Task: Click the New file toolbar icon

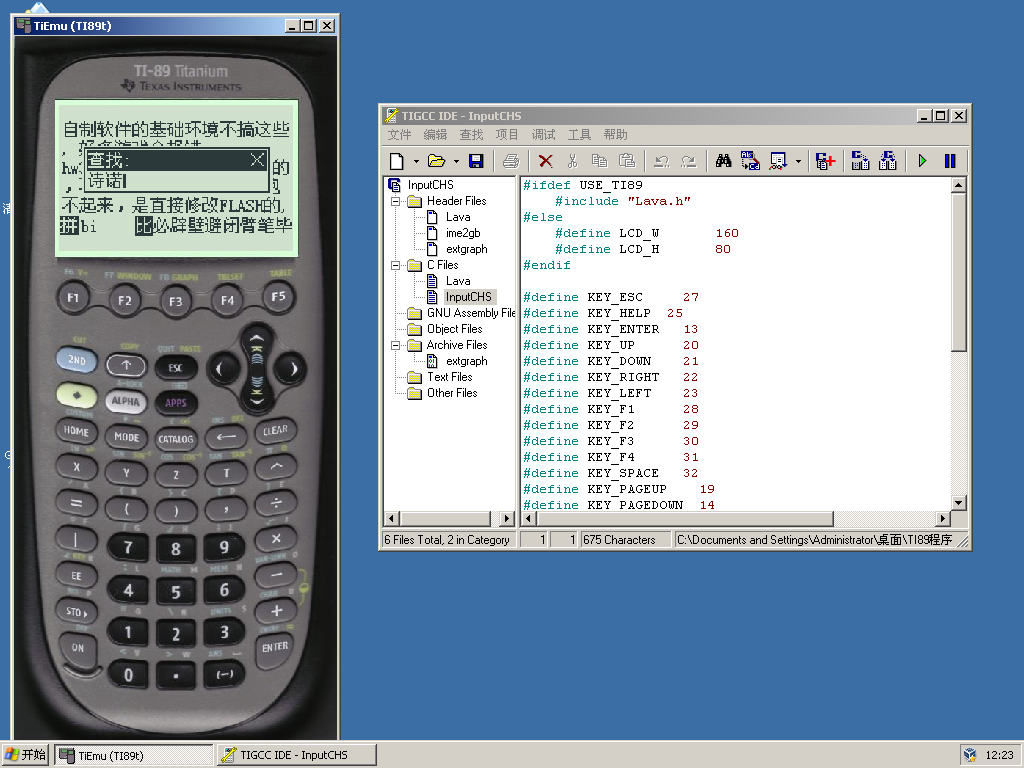Action: tap(396, 161)
